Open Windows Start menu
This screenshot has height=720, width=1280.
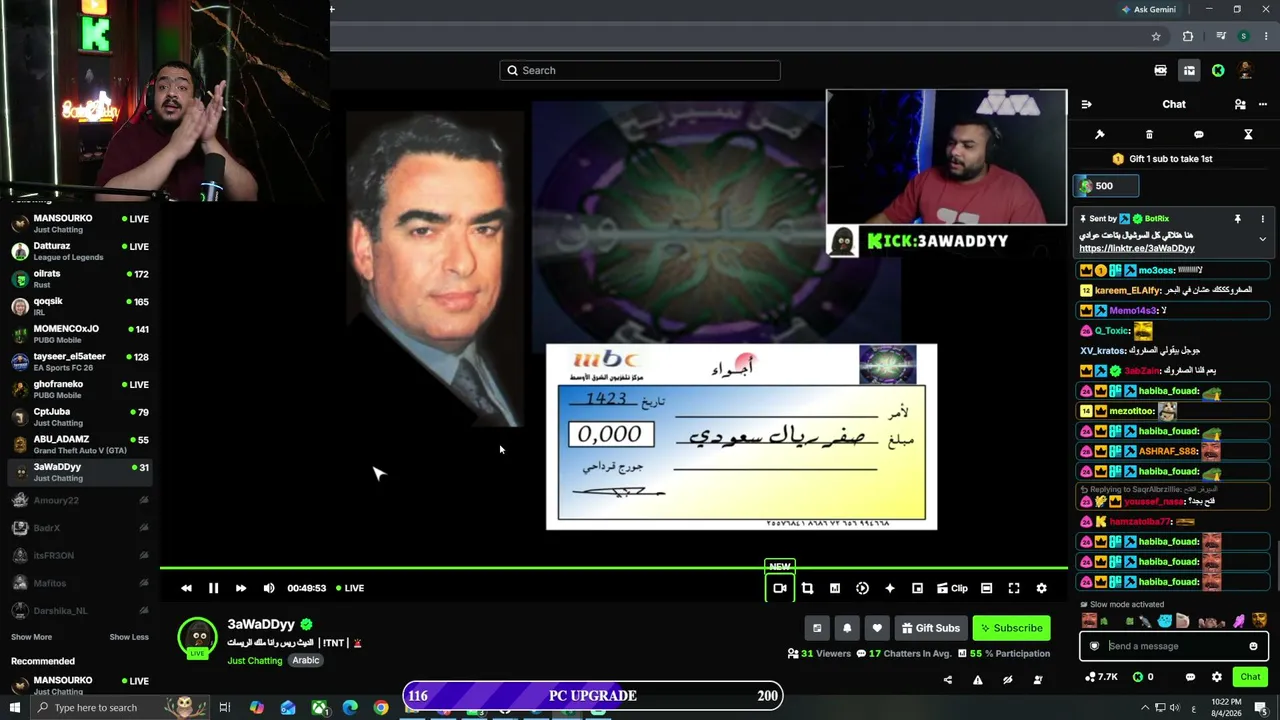click(x=14, y=708)
